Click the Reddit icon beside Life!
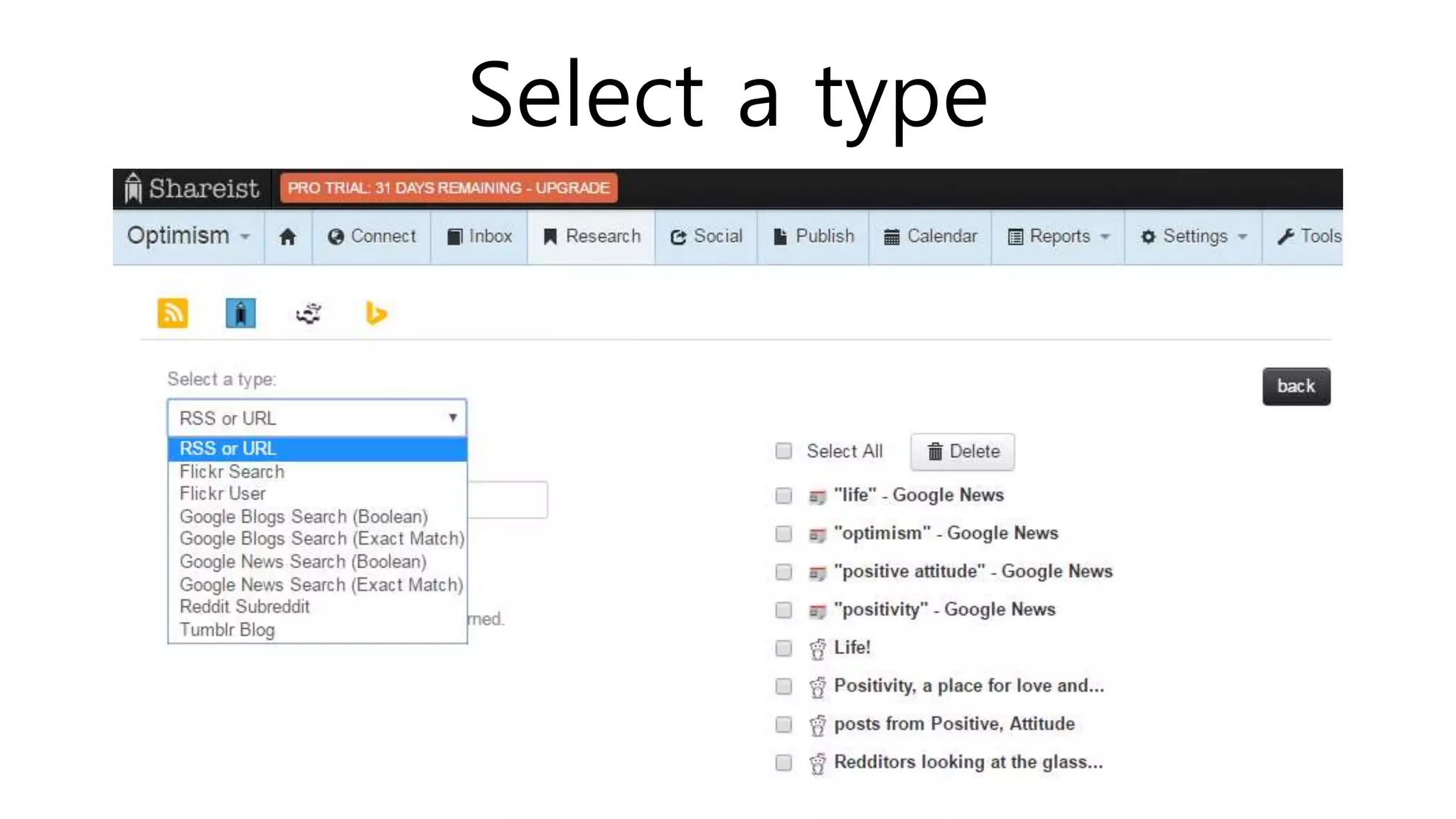Viewport: 1456px width, 819px height. tap(818, 649)
